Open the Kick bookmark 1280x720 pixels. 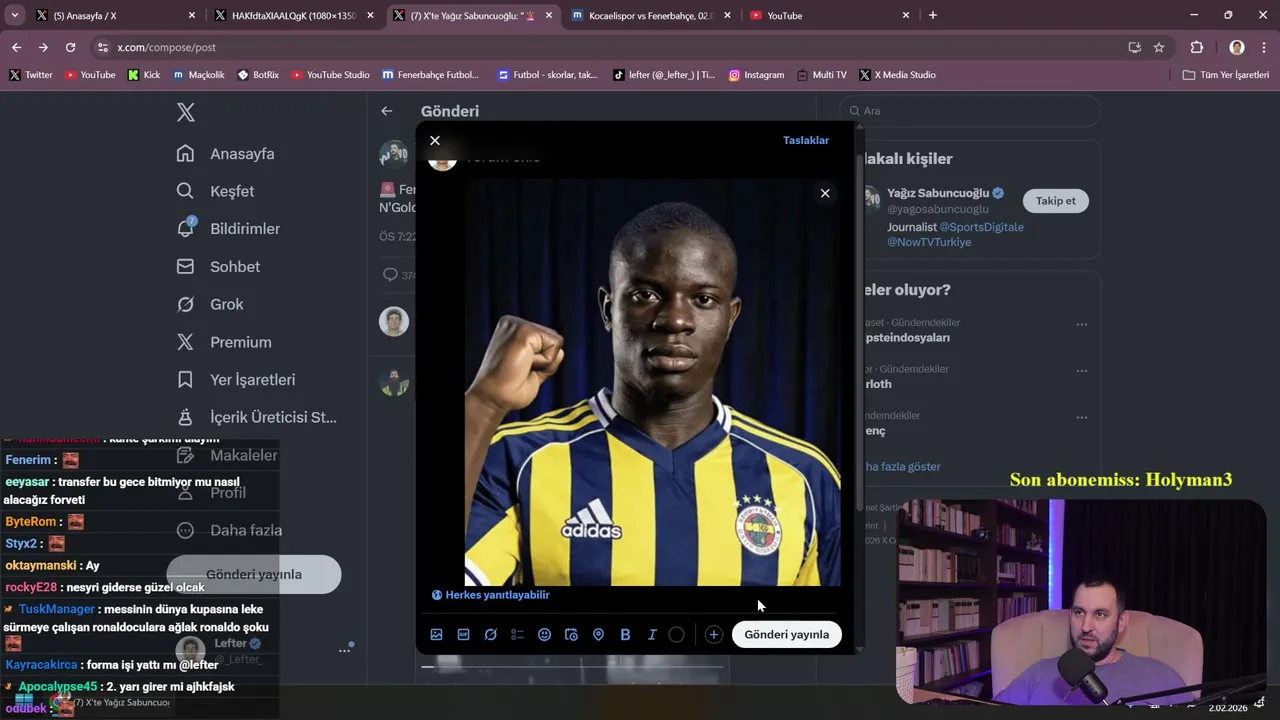pos(144,75)
